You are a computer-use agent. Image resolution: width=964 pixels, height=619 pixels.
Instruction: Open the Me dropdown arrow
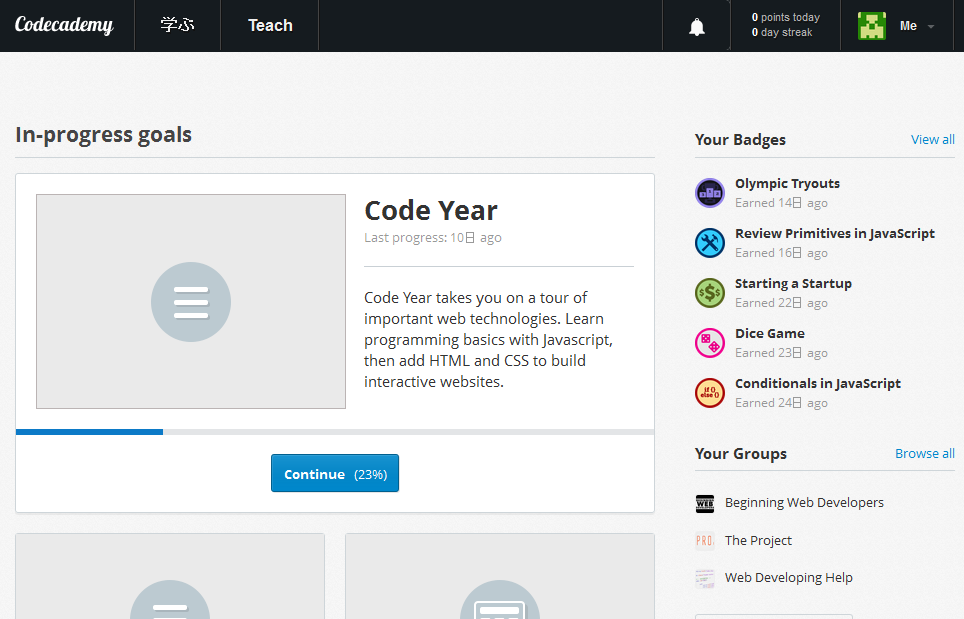click(931, 26)
